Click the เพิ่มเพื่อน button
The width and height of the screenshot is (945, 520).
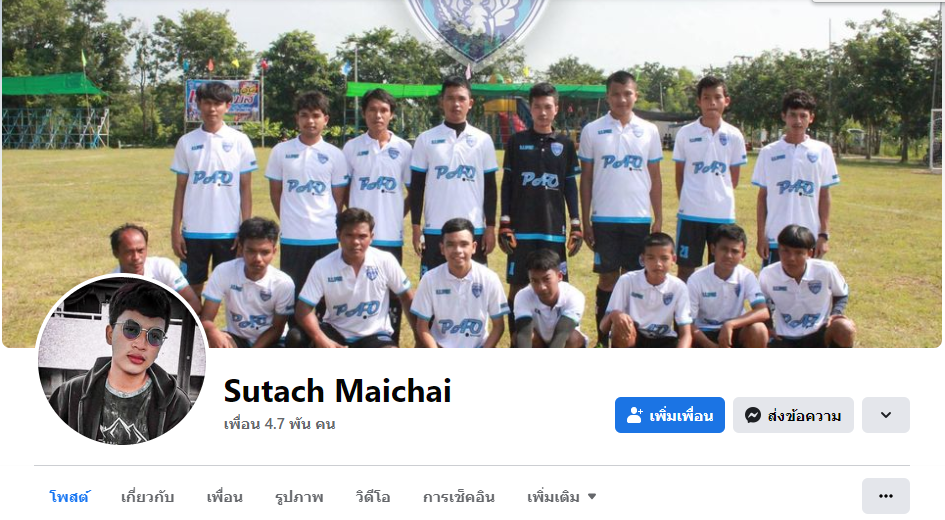[670, 415]
